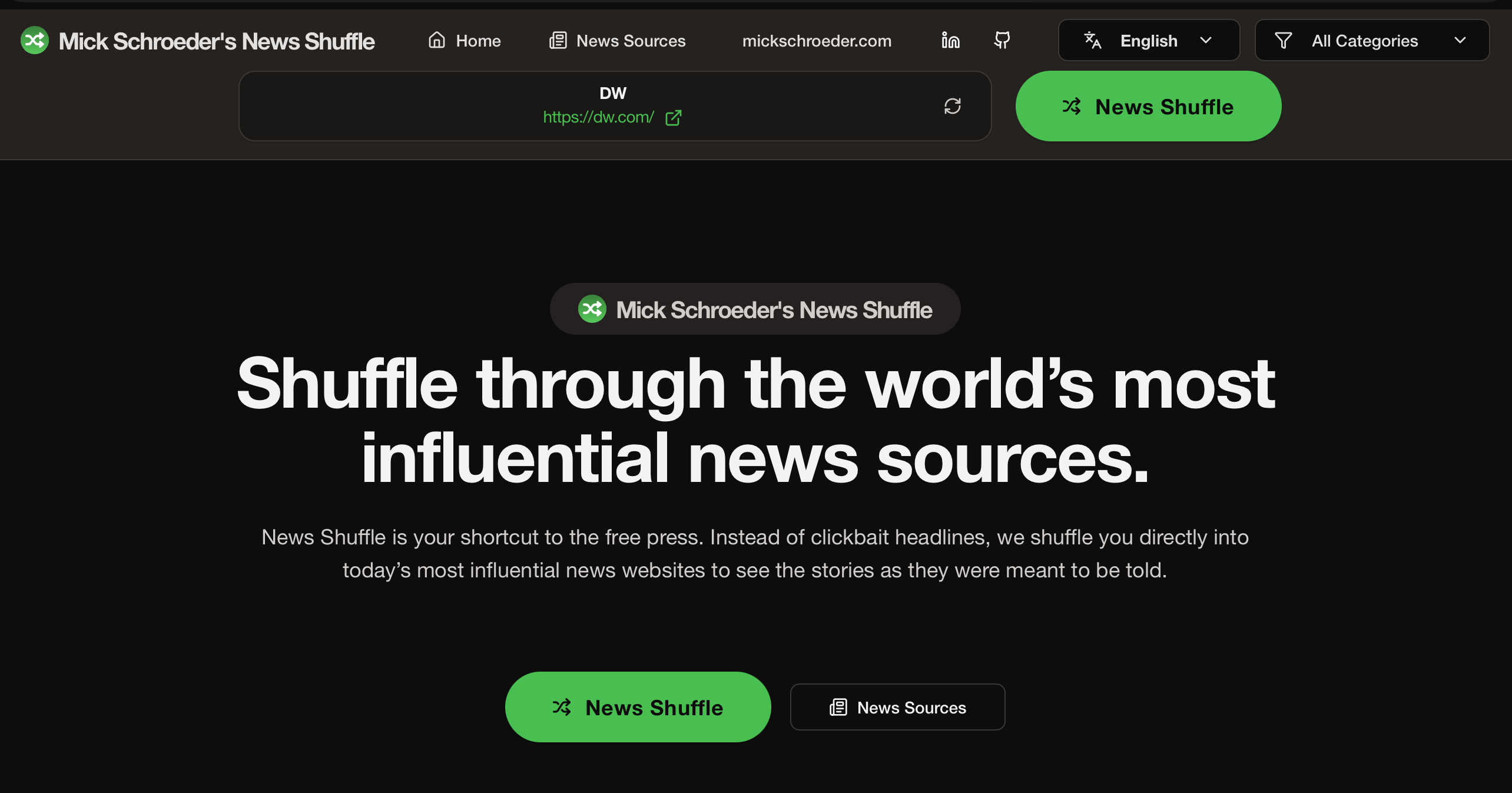Click the News Sources button at the bottom
Image resolution: width=1512 pixels, height=793 pixels.
click(897, 707)
